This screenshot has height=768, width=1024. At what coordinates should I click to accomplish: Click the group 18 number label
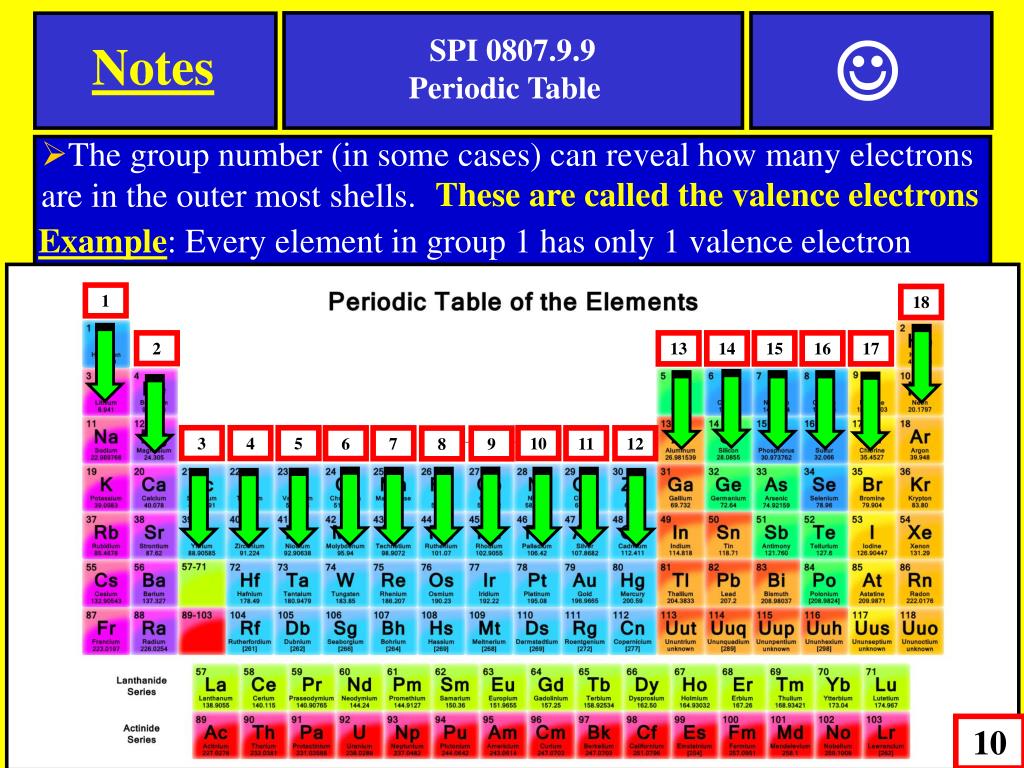click(x=921, y=302)
